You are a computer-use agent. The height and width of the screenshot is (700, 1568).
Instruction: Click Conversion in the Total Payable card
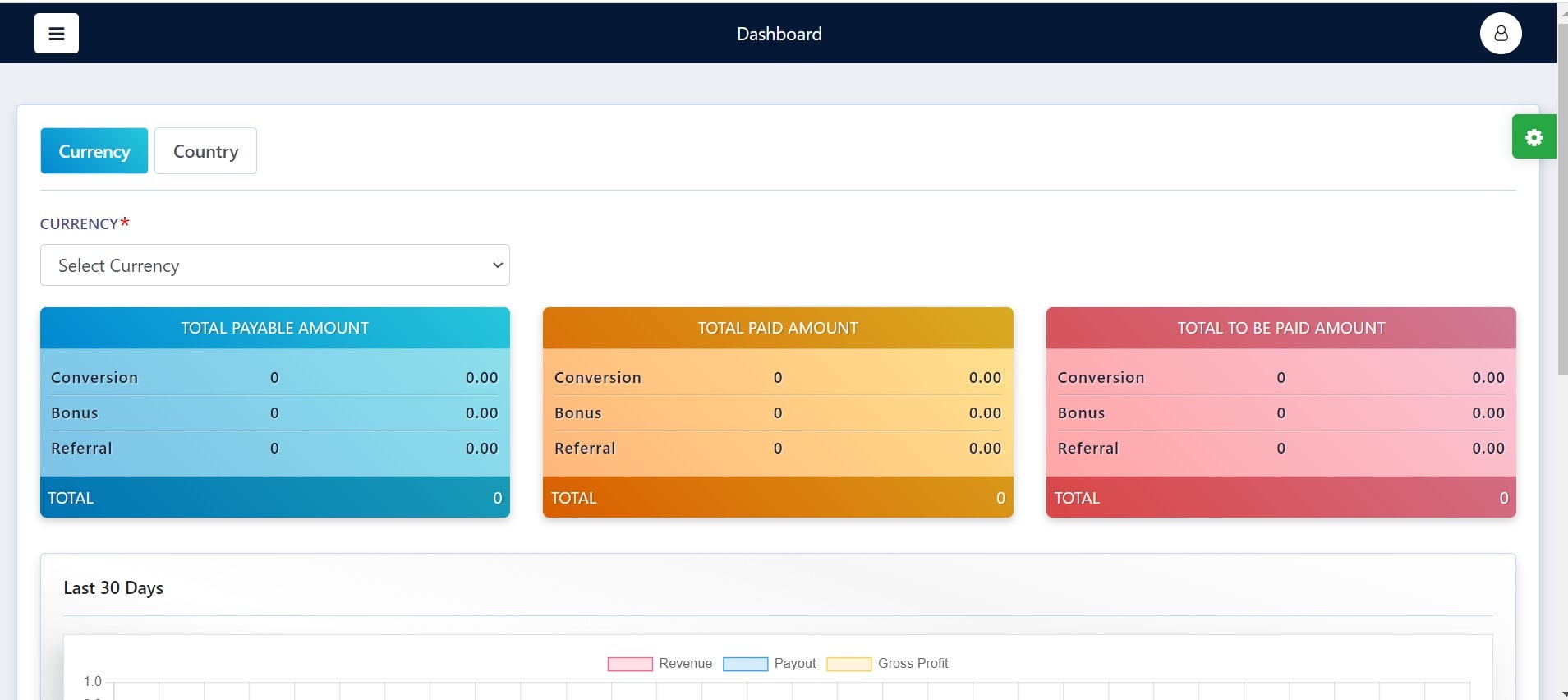94,377
